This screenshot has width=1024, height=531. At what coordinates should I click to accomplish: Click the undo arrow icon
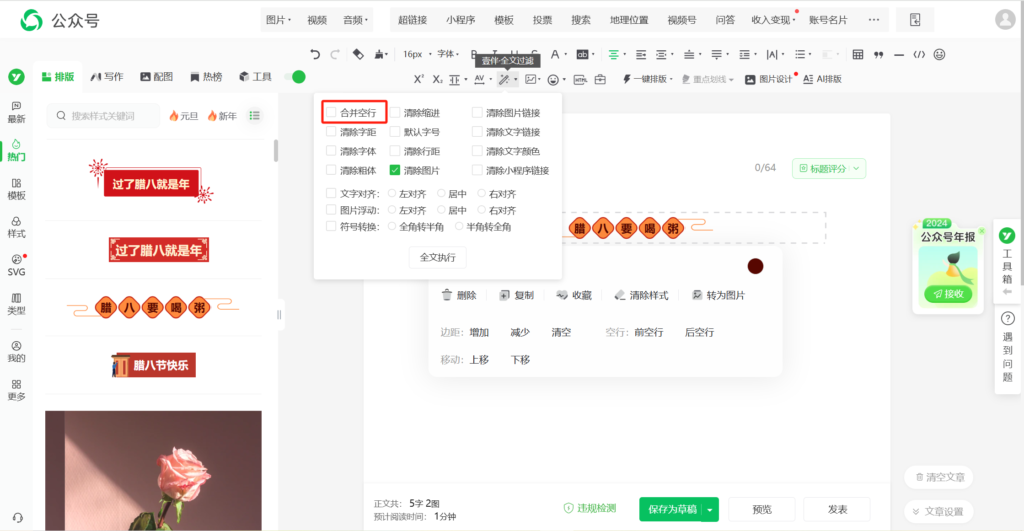click(x=315, y=54)
